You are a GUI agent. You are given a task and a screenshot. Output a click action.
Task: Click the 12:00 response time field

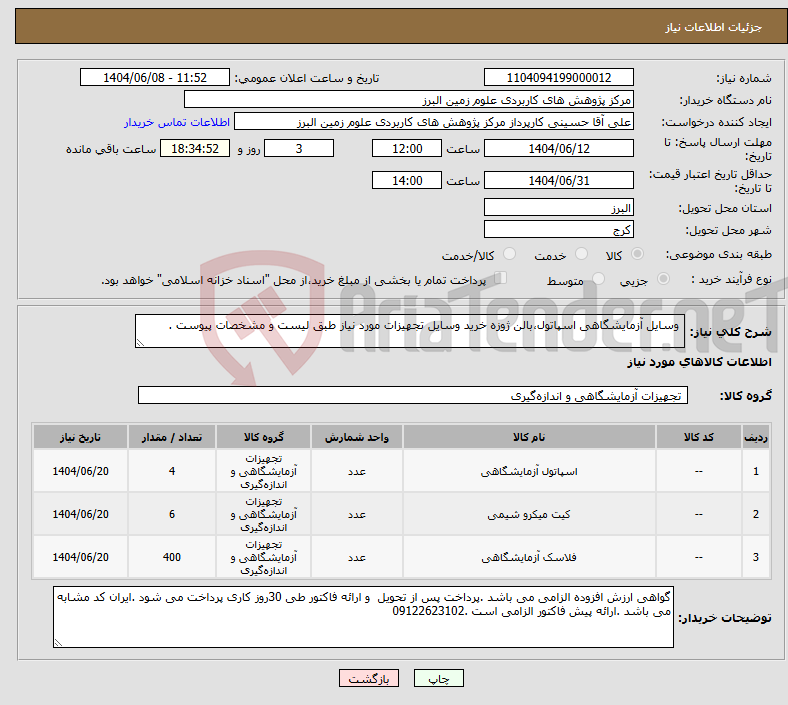pyautogui.click(x=406, y=148)
